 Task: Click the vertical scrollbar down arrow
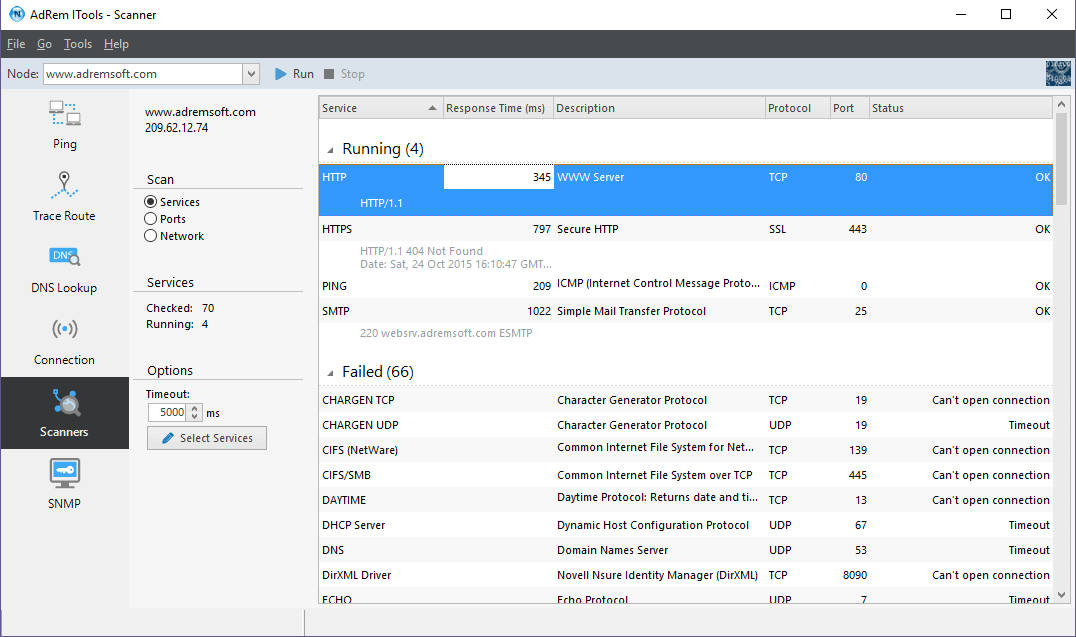point(1062,595)
